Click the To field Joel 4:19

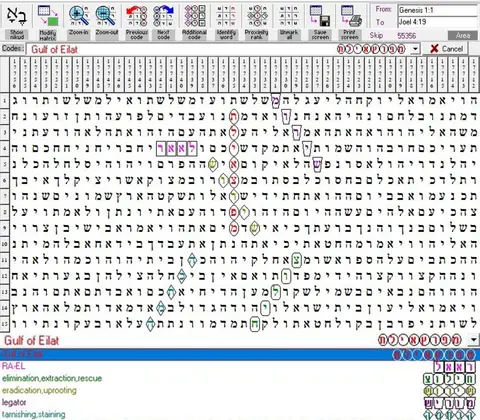point(438,22)
